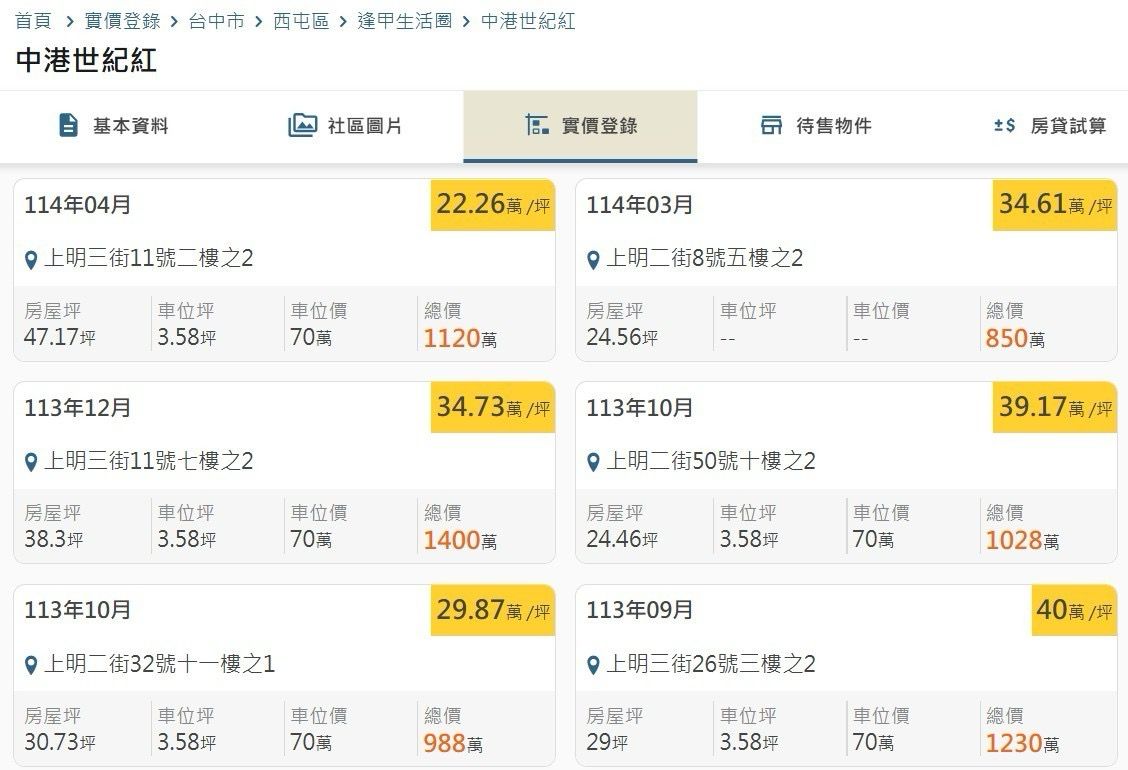Select the 22.26萬/坪 price badge
This screenshot has height=770, width=1128.
pos(492,205)
